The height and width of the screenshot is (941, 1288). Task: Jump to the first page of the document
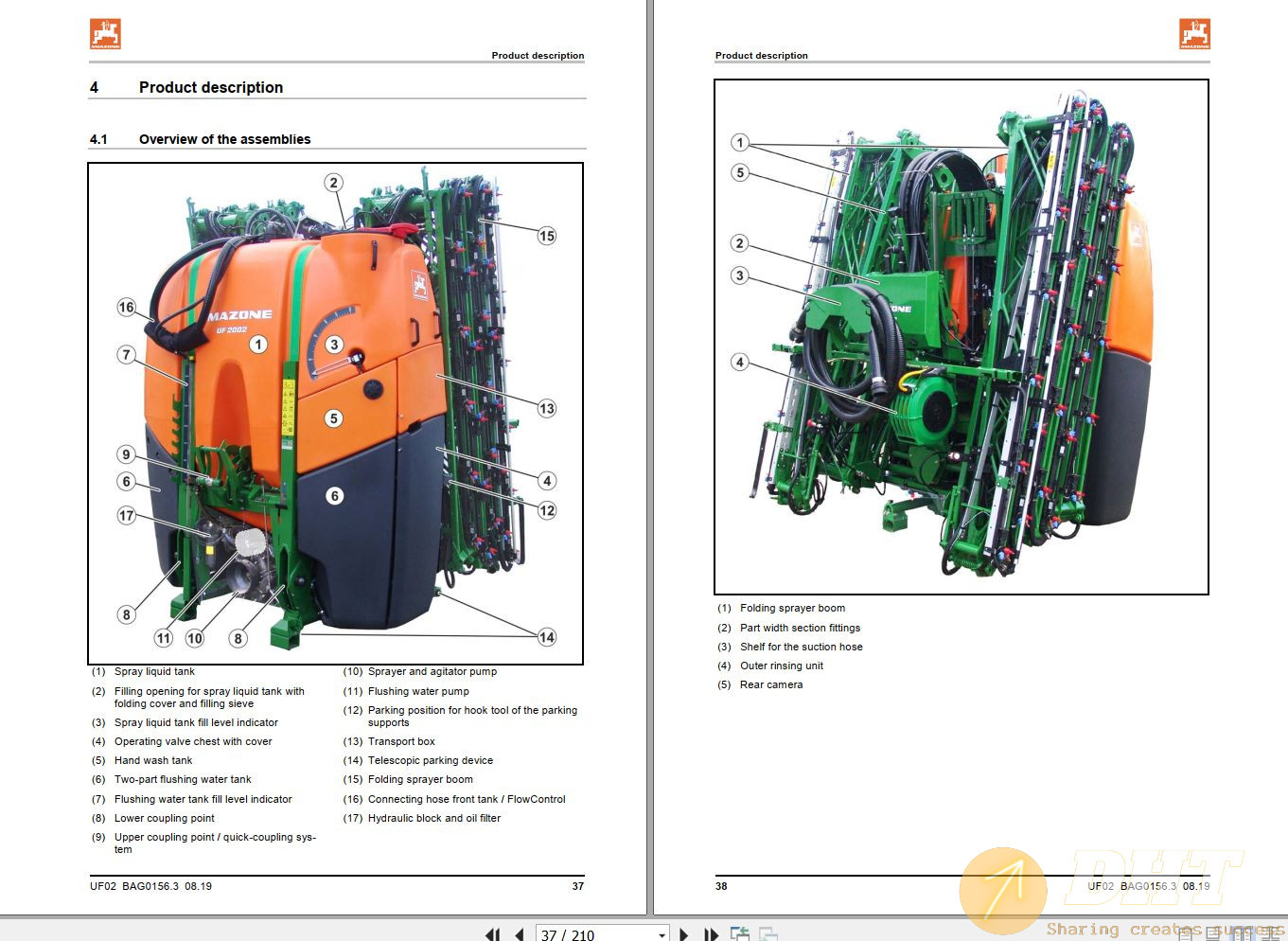point(492,934)
